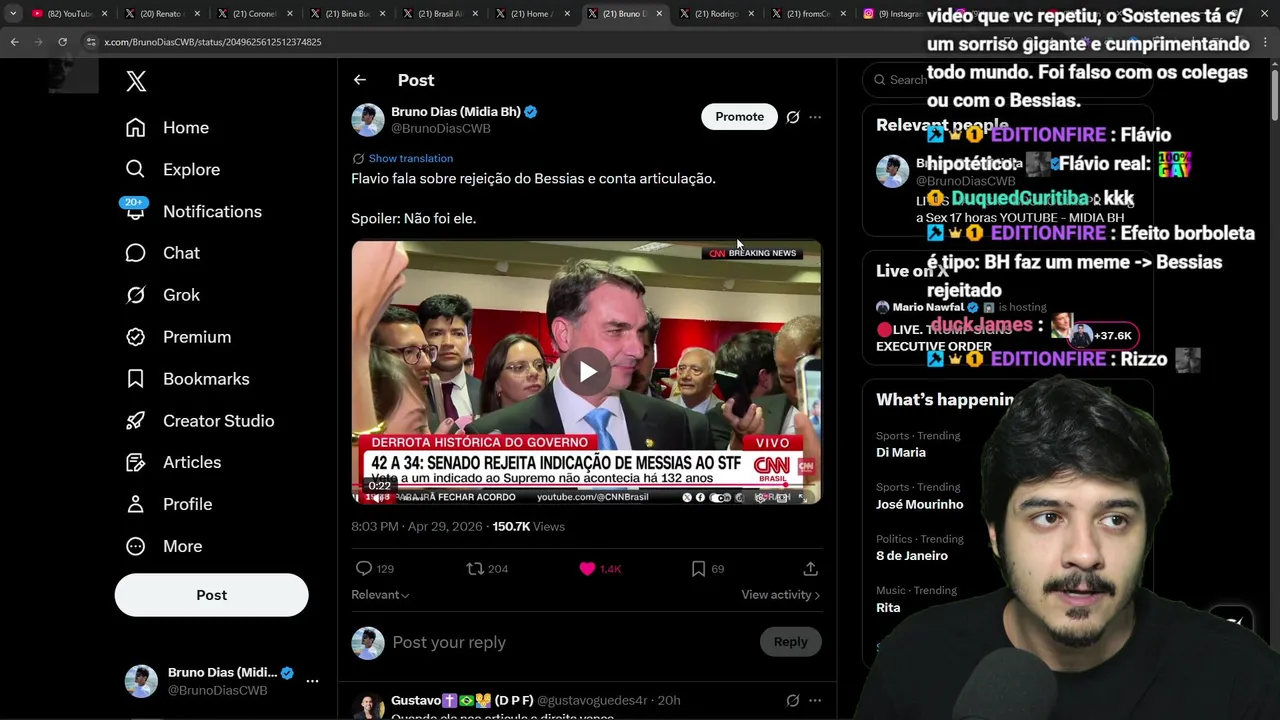The width and height of the screenshot is (1280, 720).
Task: Go back using the Post header arrow
Action: (x=360, y=80)
